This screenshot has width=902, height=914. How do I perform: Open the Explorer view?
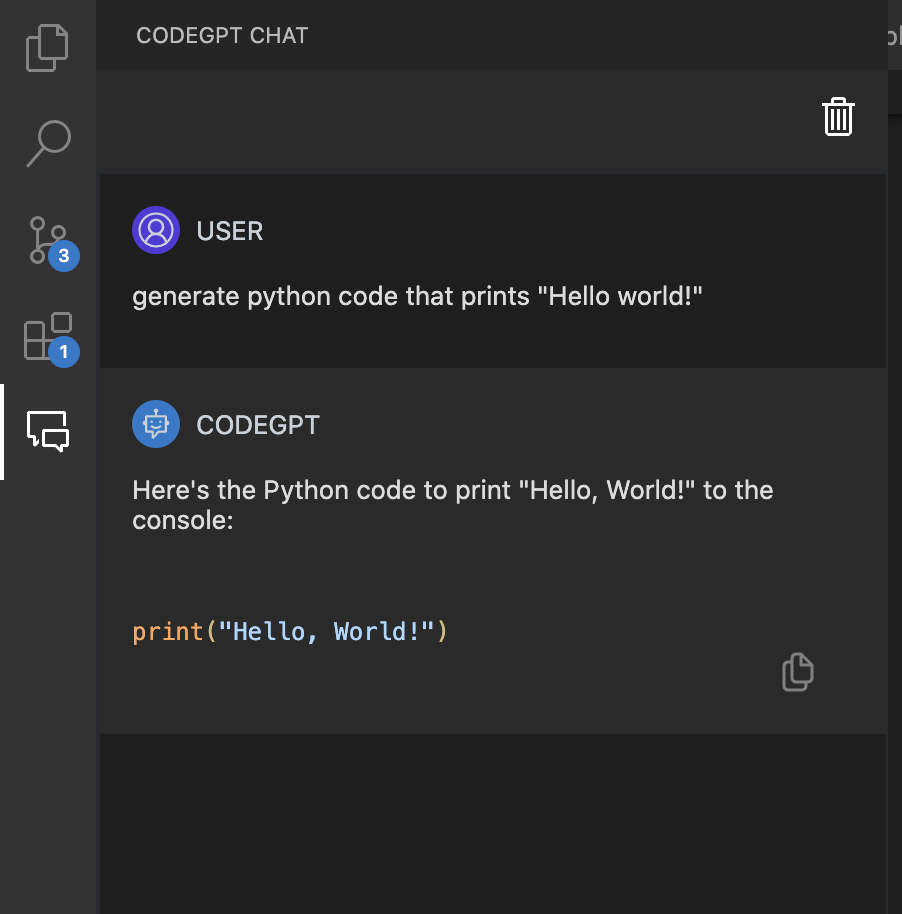point(47,46)
